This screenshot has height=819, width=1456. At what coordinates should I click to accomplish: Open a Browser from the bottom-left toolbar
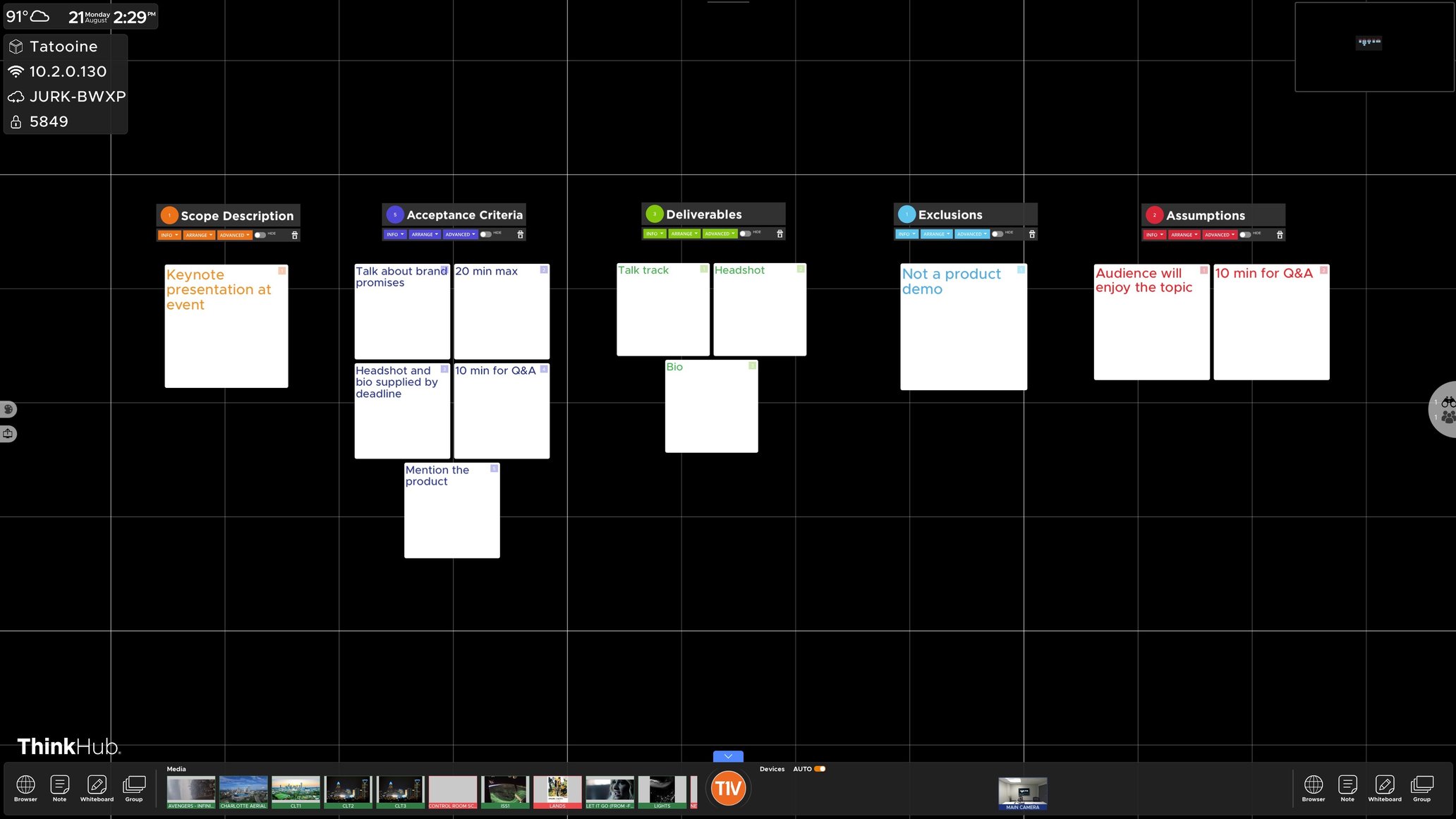point(25,785)
